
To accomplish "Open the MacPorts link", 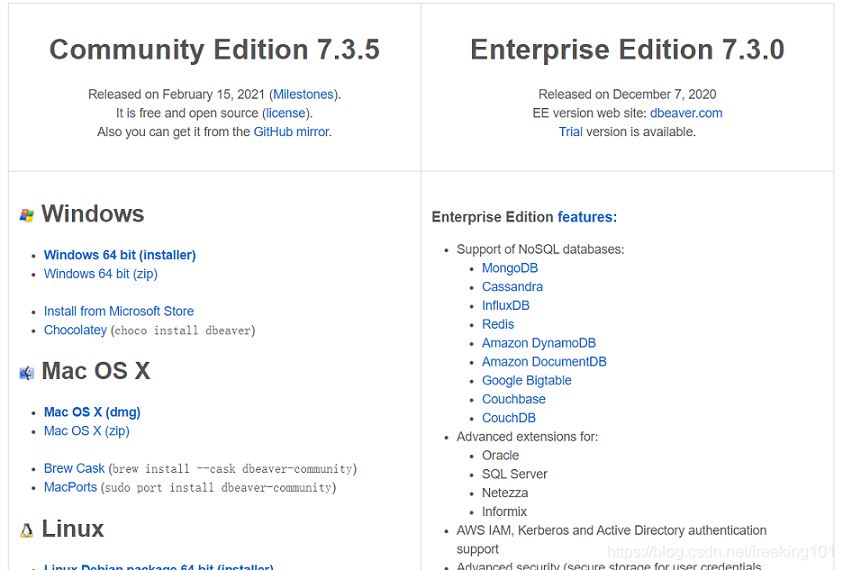I will [70, 487].
